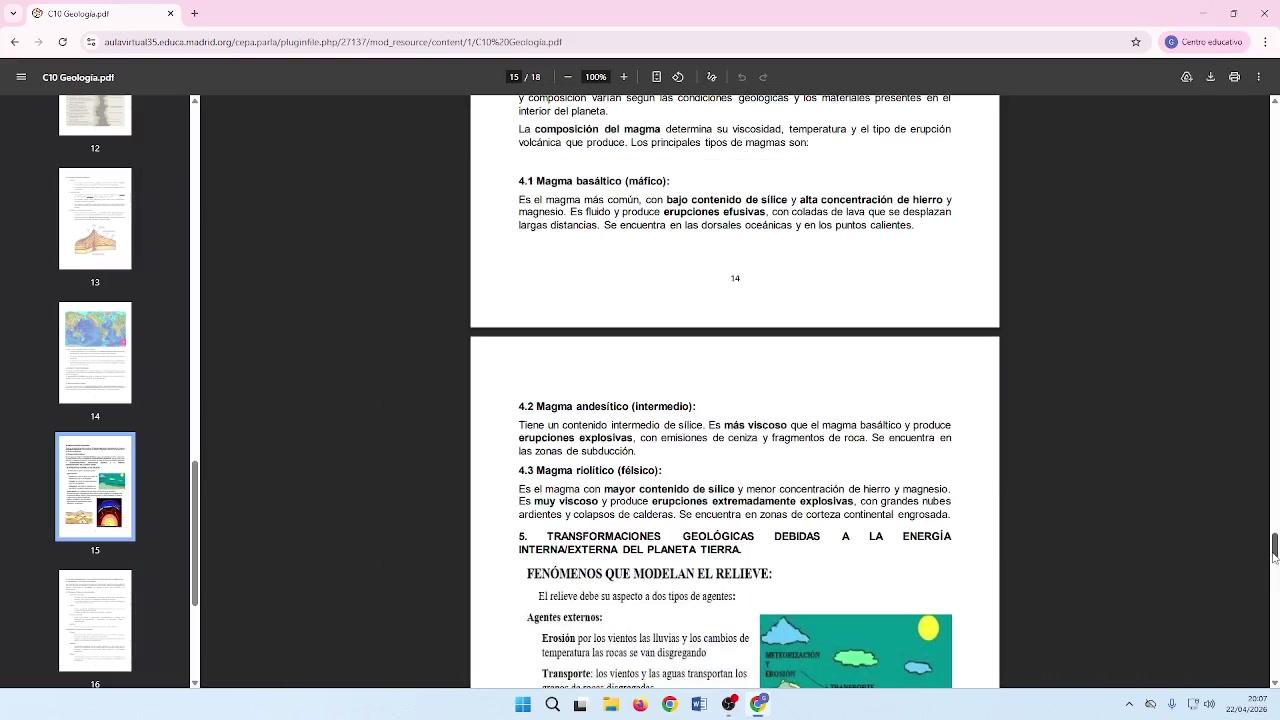Screen dimensions: 1280x720
Task: Bookmark this page with the star icon
Action: [x=1136, y=42]
